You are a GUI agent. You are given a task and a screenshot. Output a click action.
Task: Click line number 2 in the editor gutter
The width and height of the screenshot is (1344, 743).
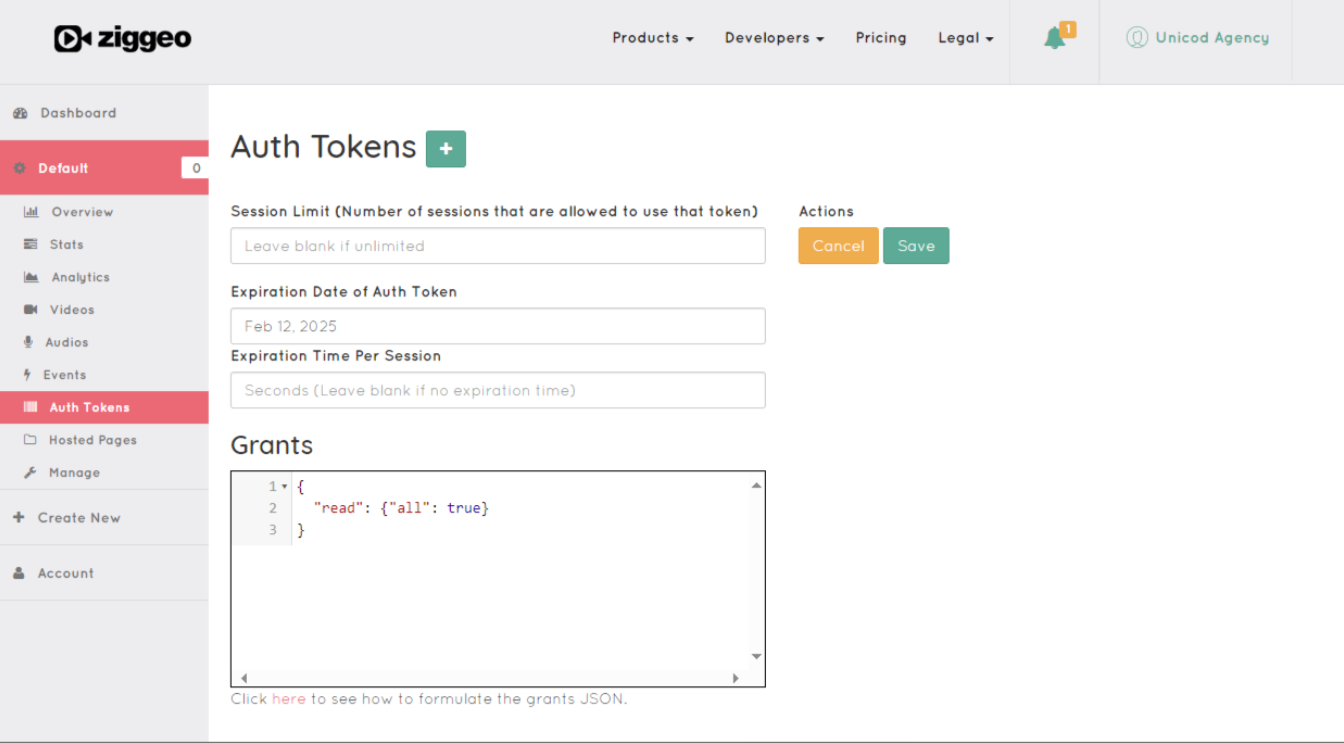pyautogui.click(x=273, y=508)
